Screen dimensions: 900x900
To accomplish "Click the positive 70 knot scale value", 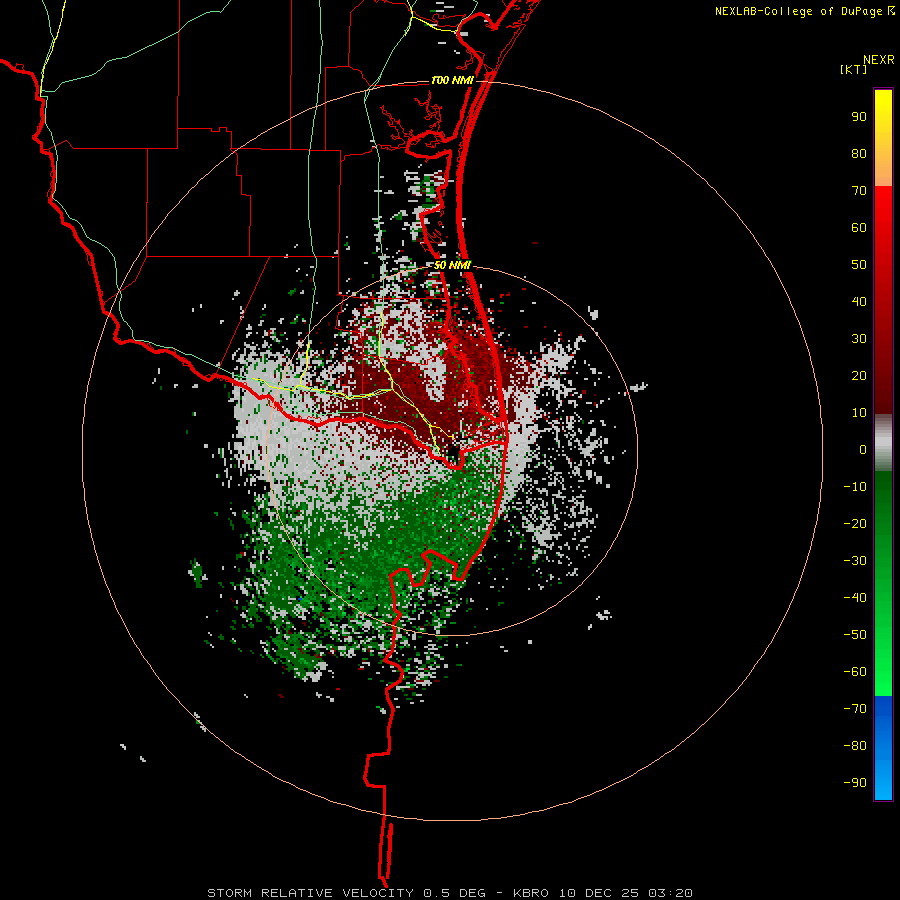I will coord(859,191).
